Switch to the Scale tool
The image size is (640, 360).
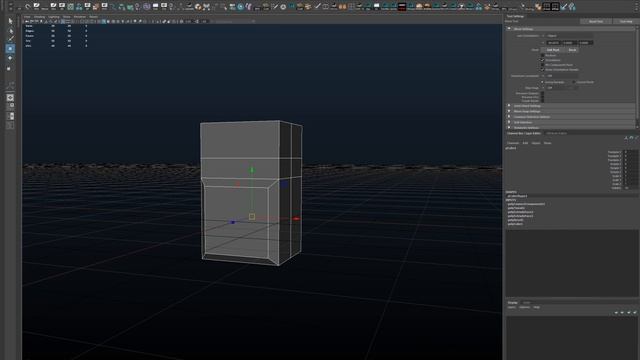(9, 68)
